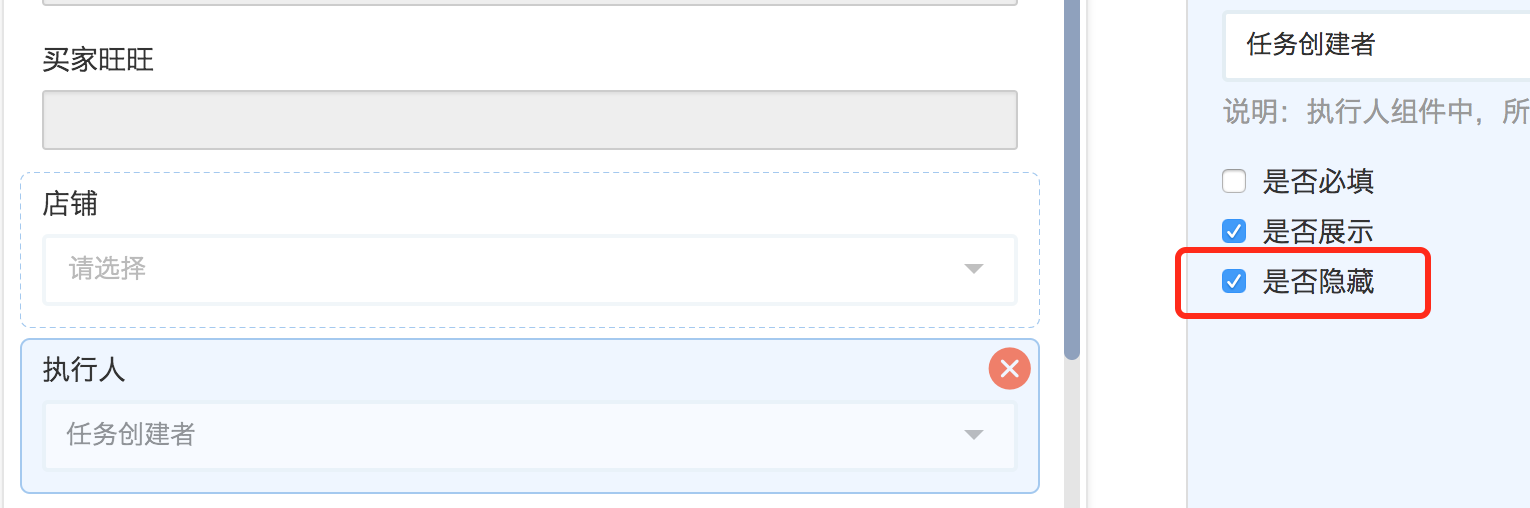The image size is (1530, 508).
Task: Click the 执行人 dropdown caret icon
Action: tap(972, 435)
